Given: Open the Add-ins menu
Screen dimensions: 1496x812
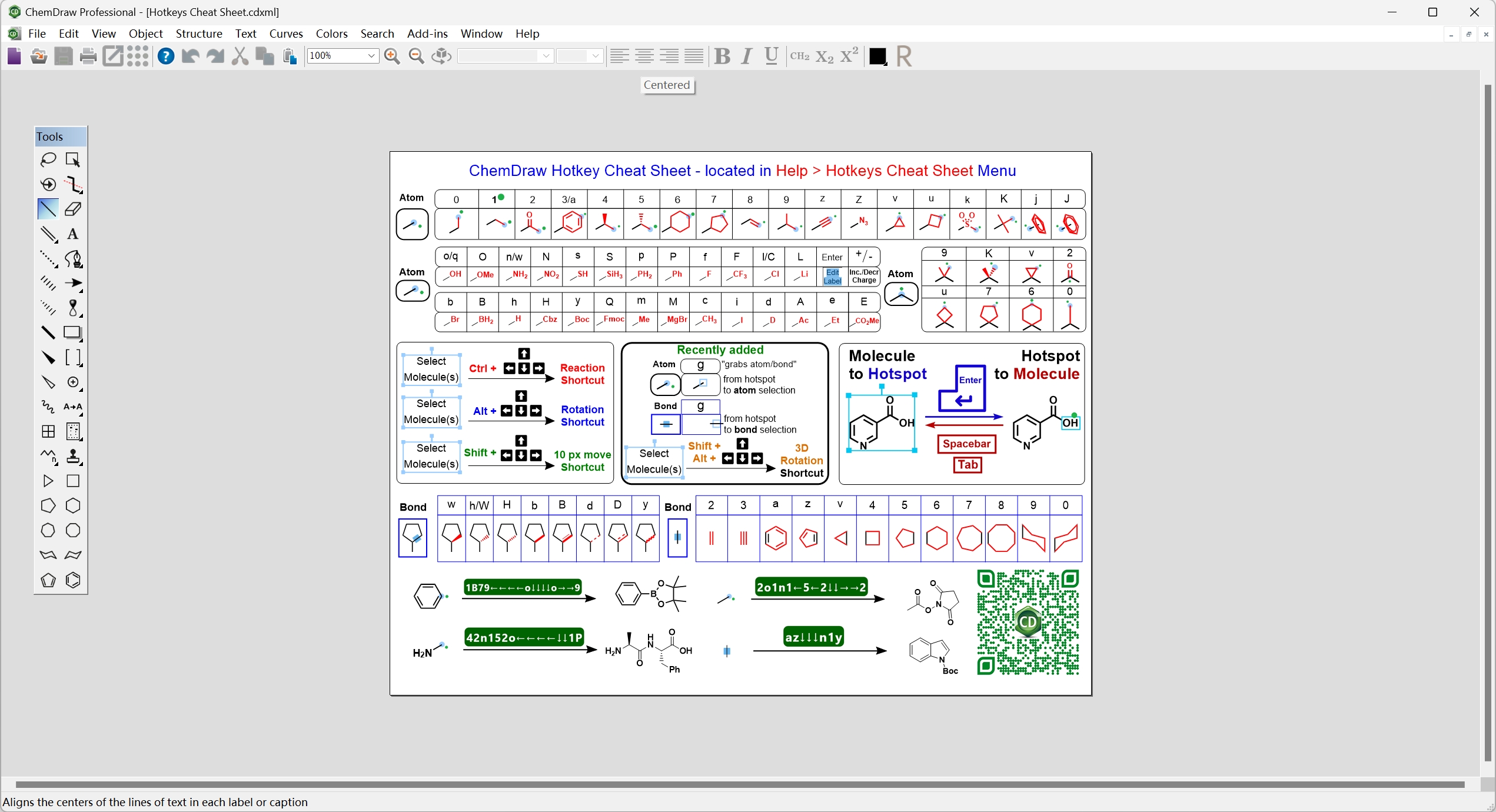Looking at the screenshot, I should coord(427,34).
